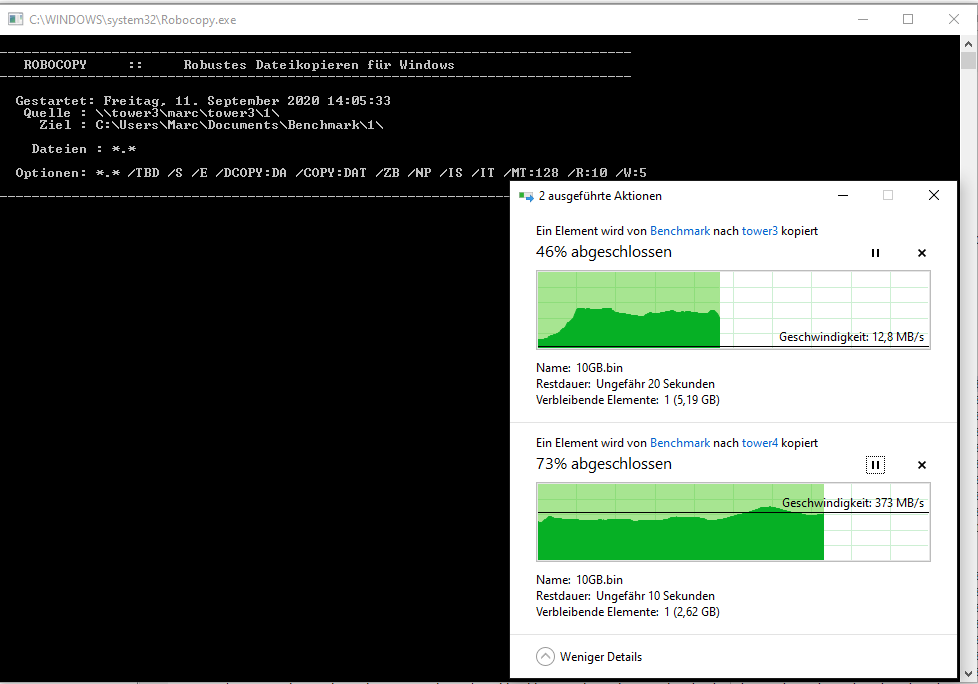Click the tower4 transfer speed graph
Image resolution: width=978 pixels, height=684 pixels.
pos(734,522)
